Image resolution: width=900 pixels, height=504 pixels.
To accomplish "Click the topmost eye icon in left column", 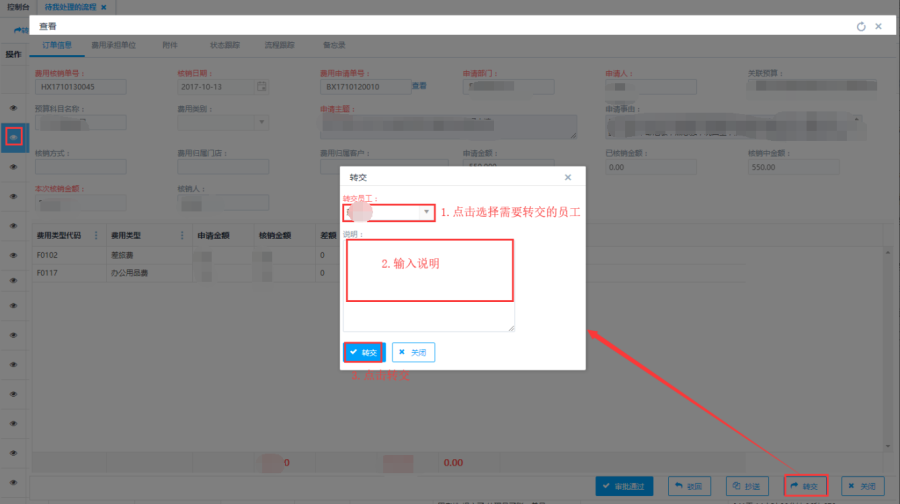I will point(14,107).
